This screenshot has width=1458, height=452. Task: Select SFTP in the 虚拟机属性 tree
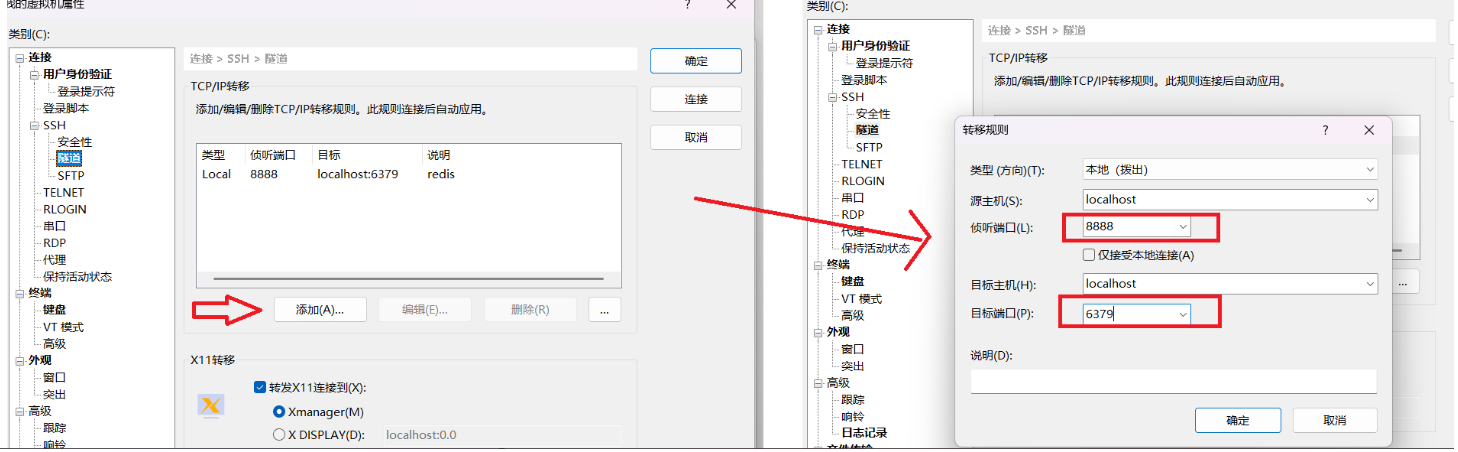[71, 175]
